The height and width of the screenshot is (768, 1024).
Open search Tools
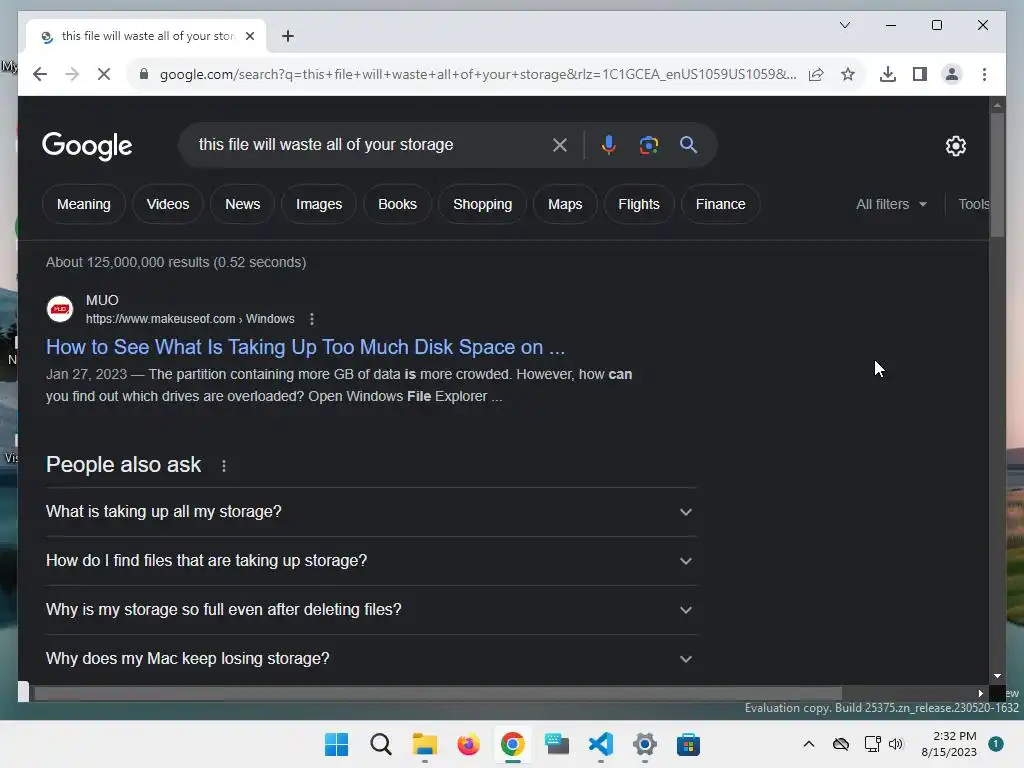pyautogui.click(x=973, y=204)
